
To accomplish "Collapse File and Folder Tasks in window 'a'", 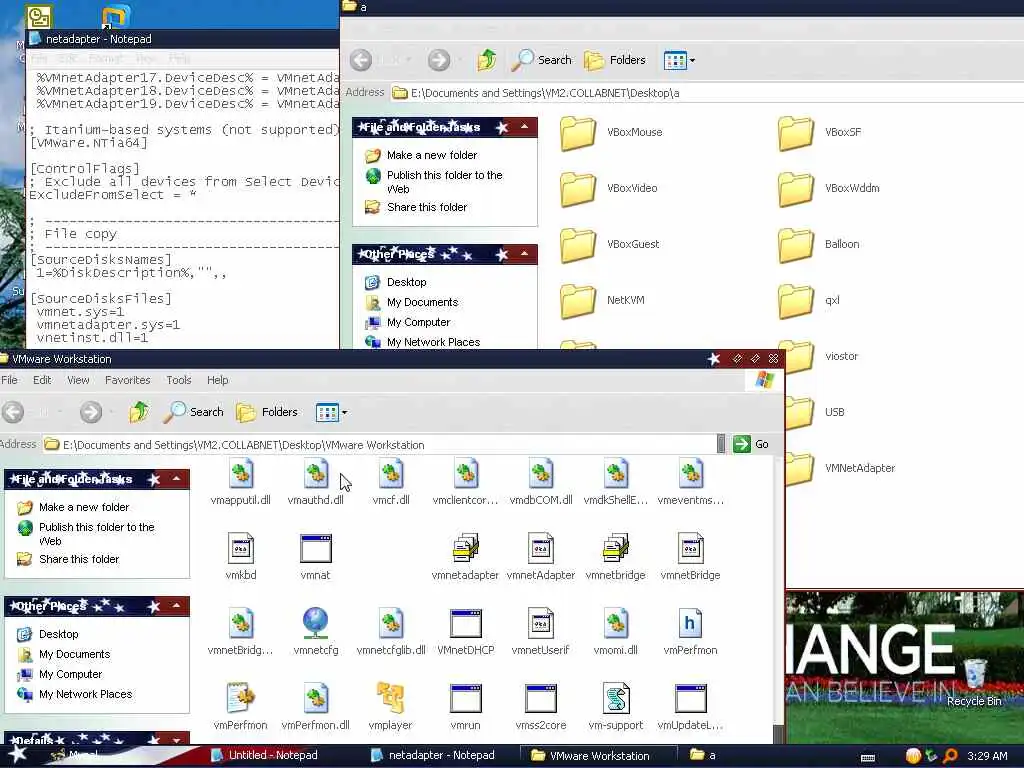I will click(524, 127).
